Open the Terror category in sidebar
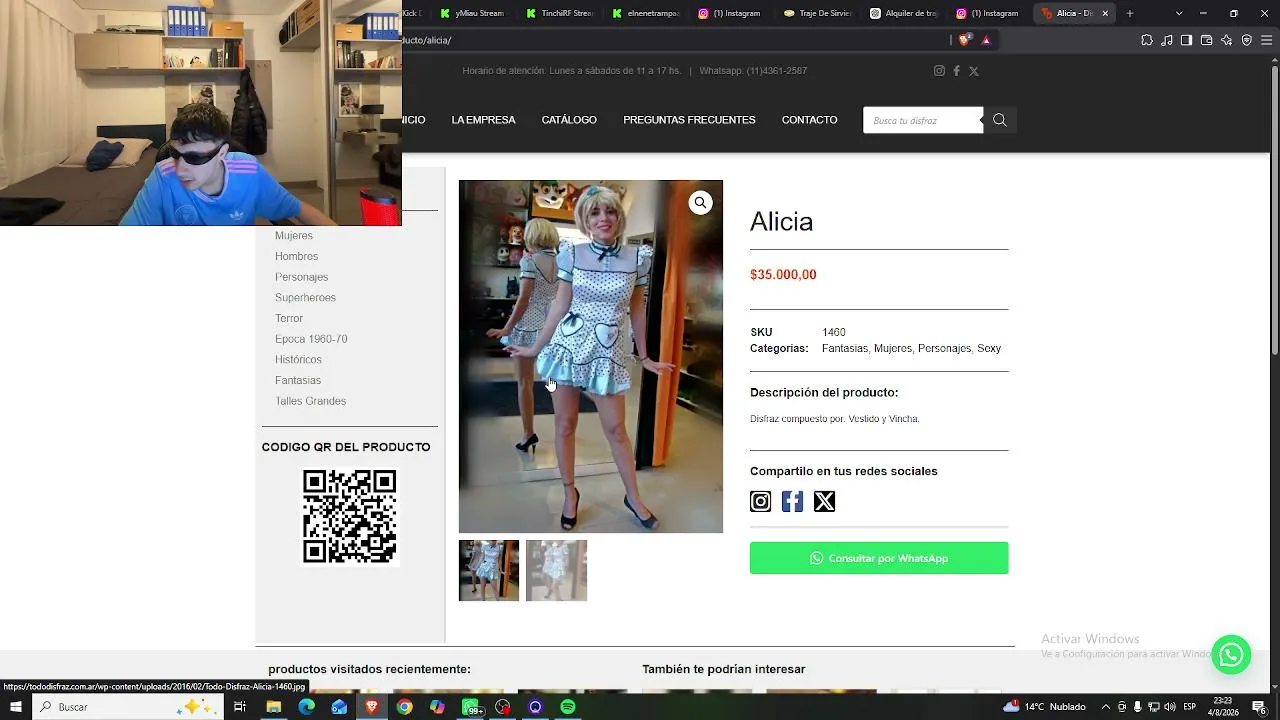This screenshot has width=1280, height=720. tap(289, 319)
